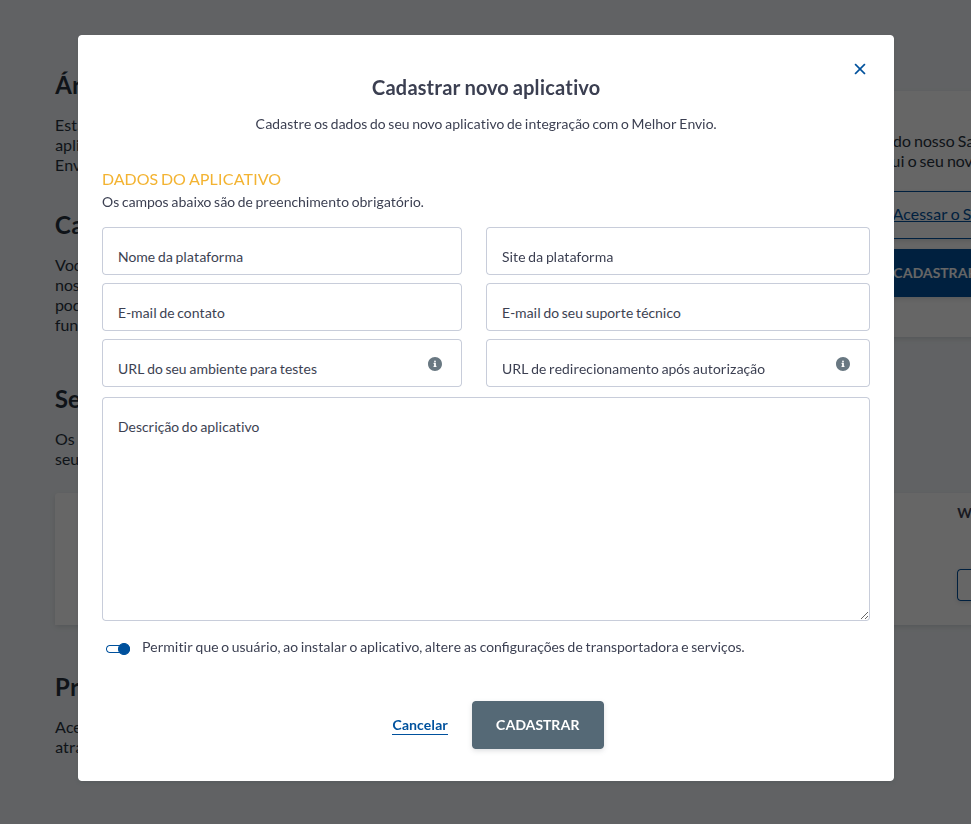Click the 'Permitir que o usuário' label text
This screenshot has width=971, height=824.
point(443,647)
